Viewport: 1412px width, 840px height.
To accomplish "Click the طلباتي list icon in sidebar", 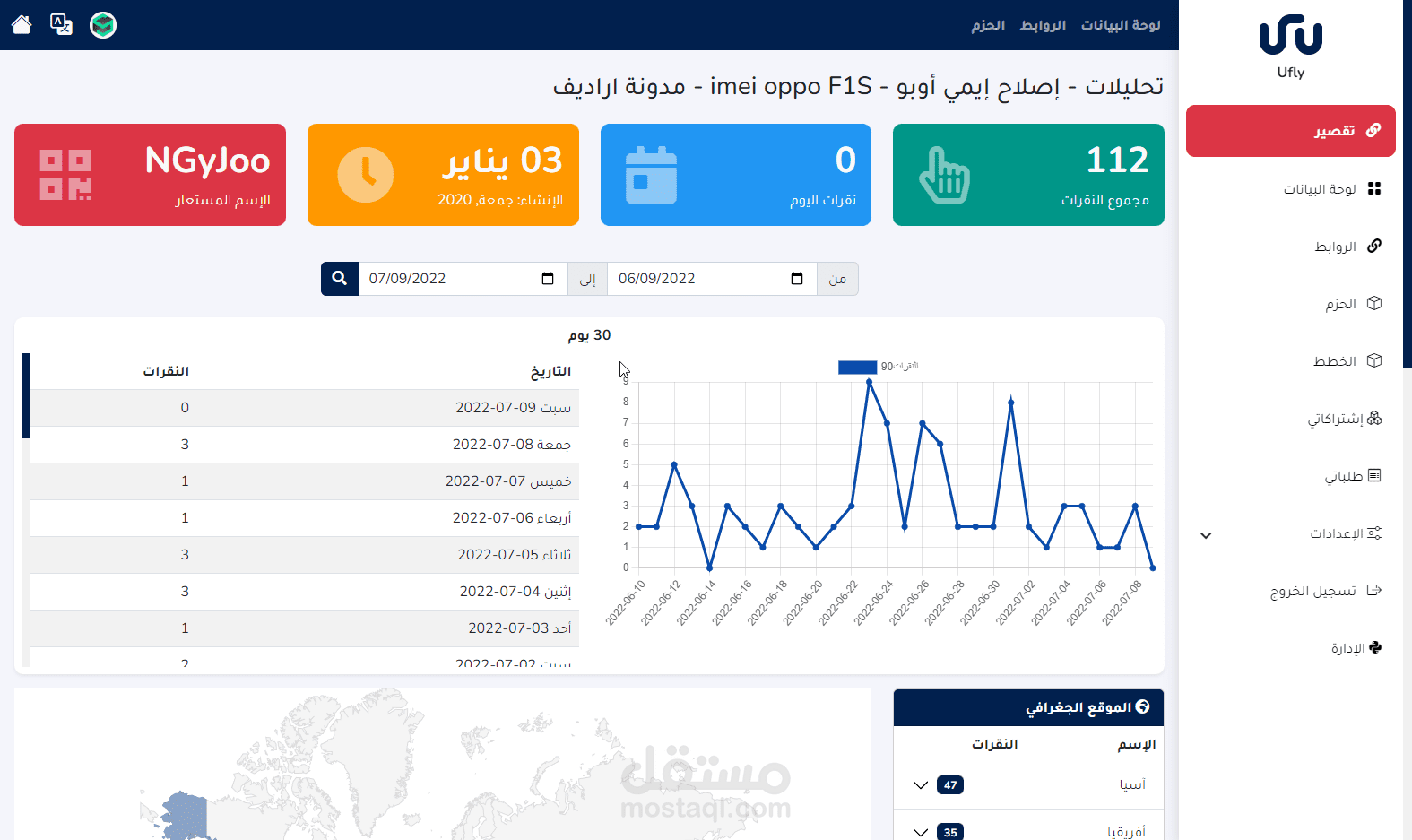I will pyautogui.click(x=1374, y=475).
